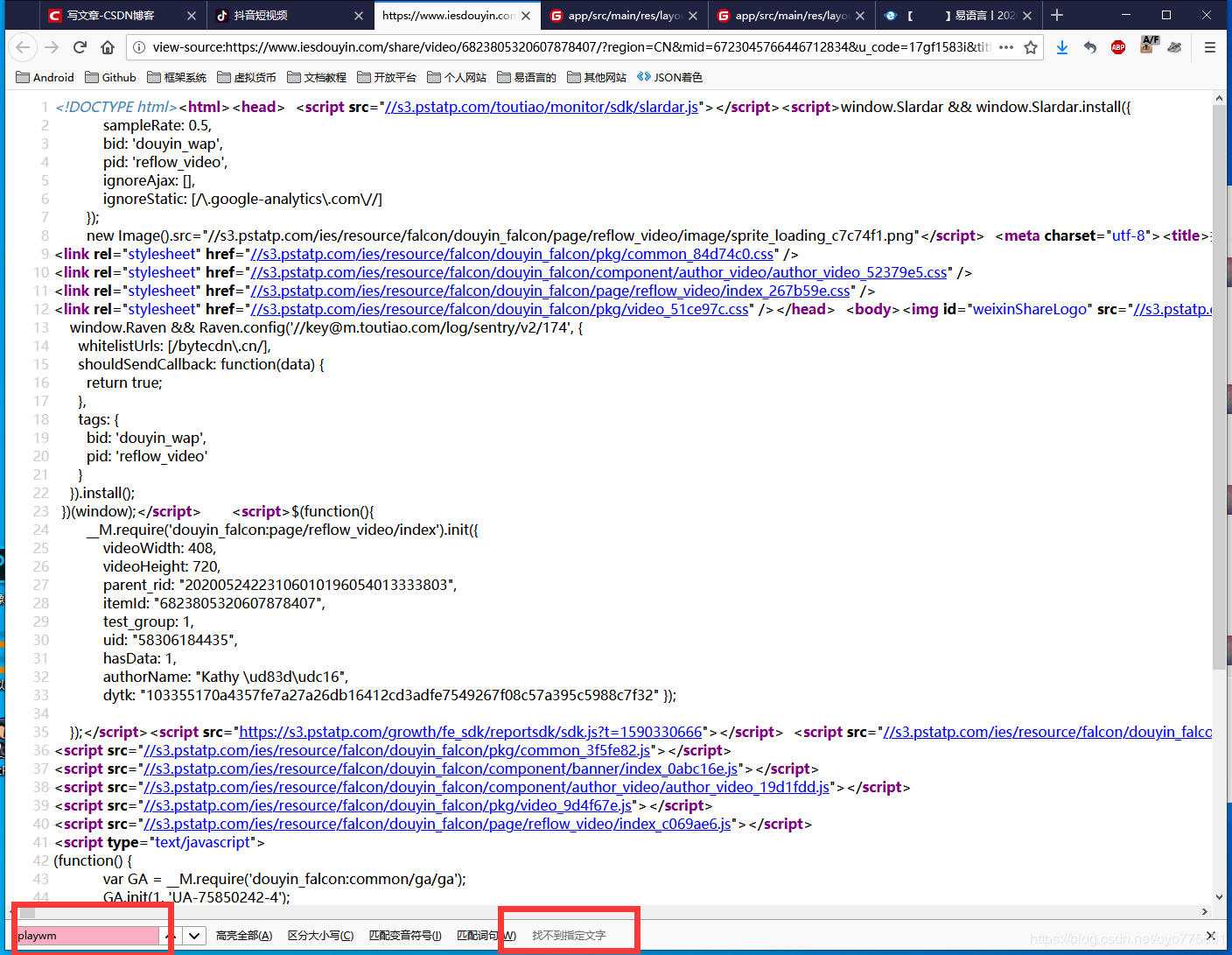Expand the Android bookmarks folder

[45, 77]
